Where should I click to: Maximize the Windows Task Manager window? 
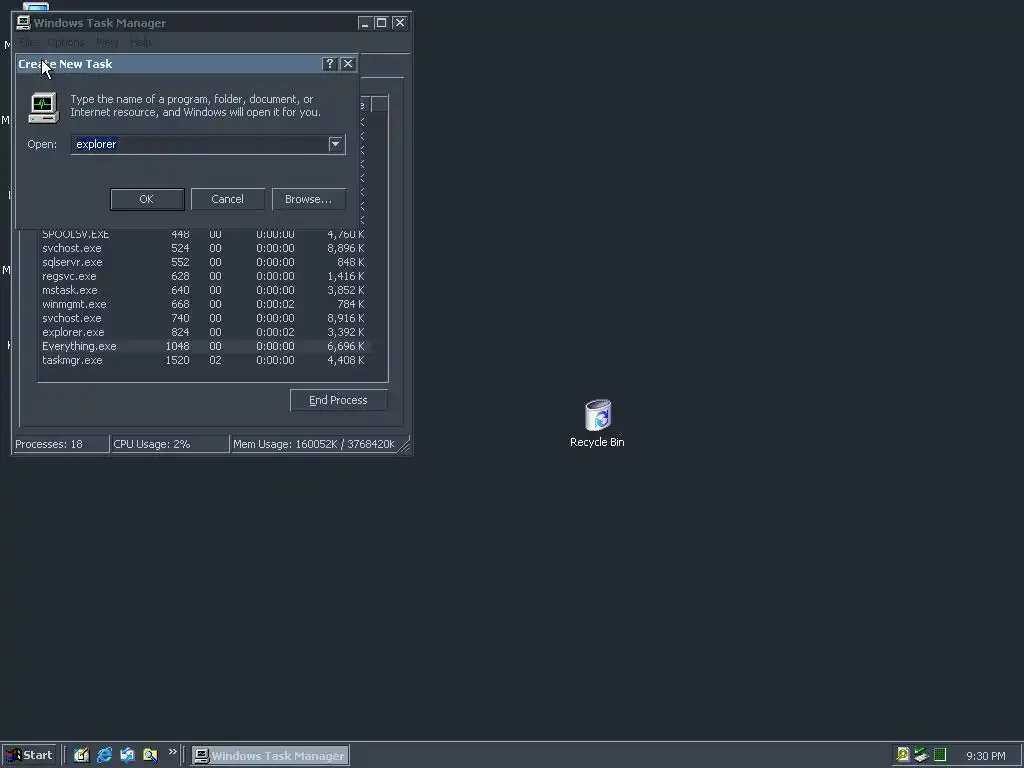coord(382,23)
